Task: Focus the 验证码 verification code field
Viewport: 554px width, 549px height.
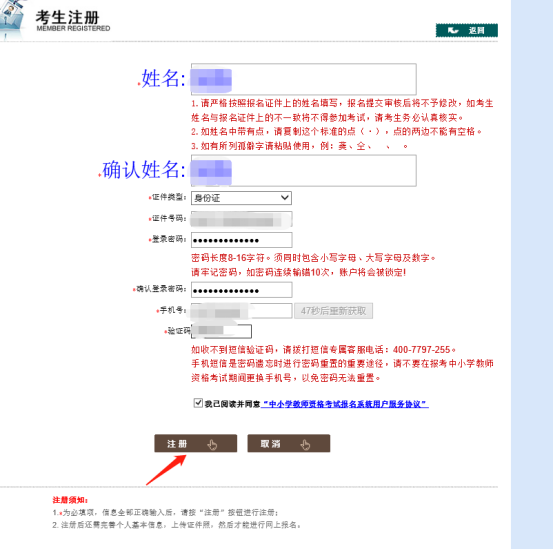Action: click(222, 331)
